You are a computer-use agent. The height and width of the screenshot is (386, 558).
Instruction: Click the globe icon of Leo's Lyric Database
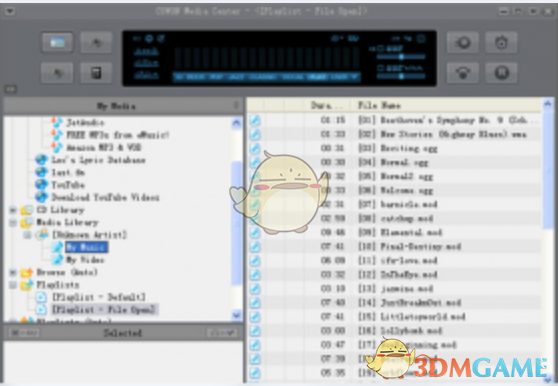coord(41,160)
